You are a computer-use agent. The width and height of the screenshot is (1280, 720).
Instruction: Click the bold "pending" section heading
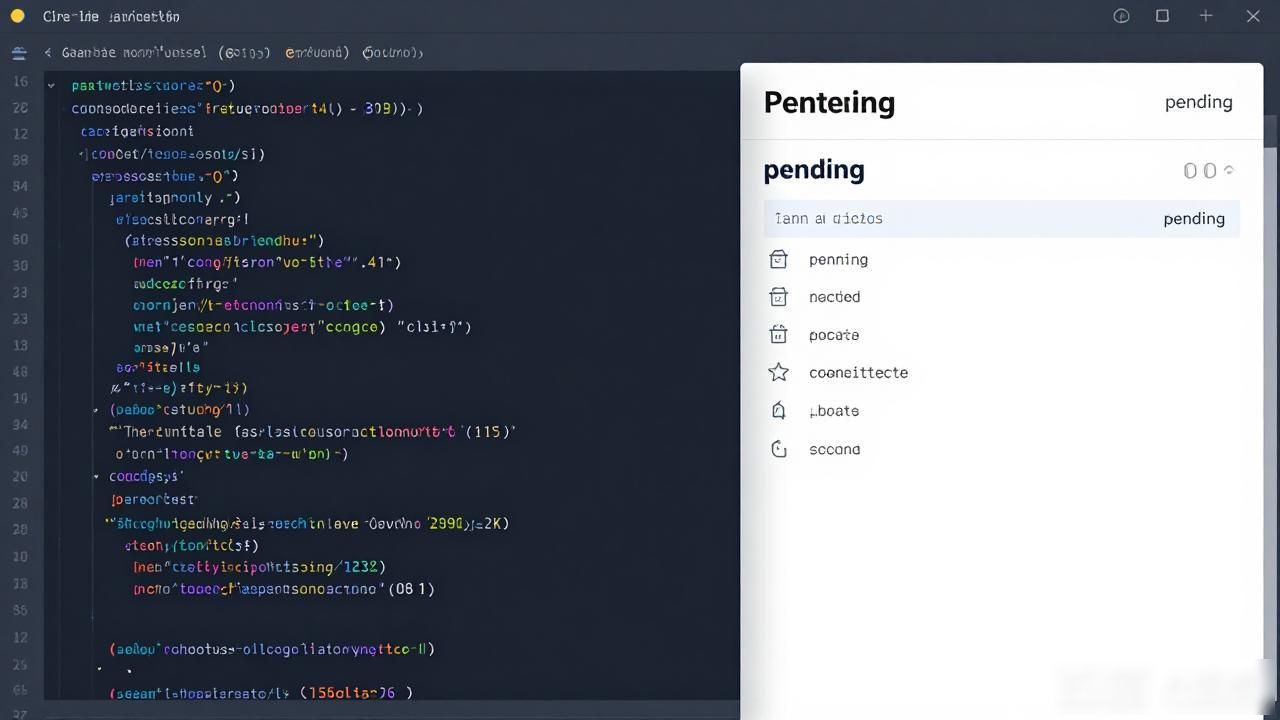pyautogui.click(x=814, y=170)
